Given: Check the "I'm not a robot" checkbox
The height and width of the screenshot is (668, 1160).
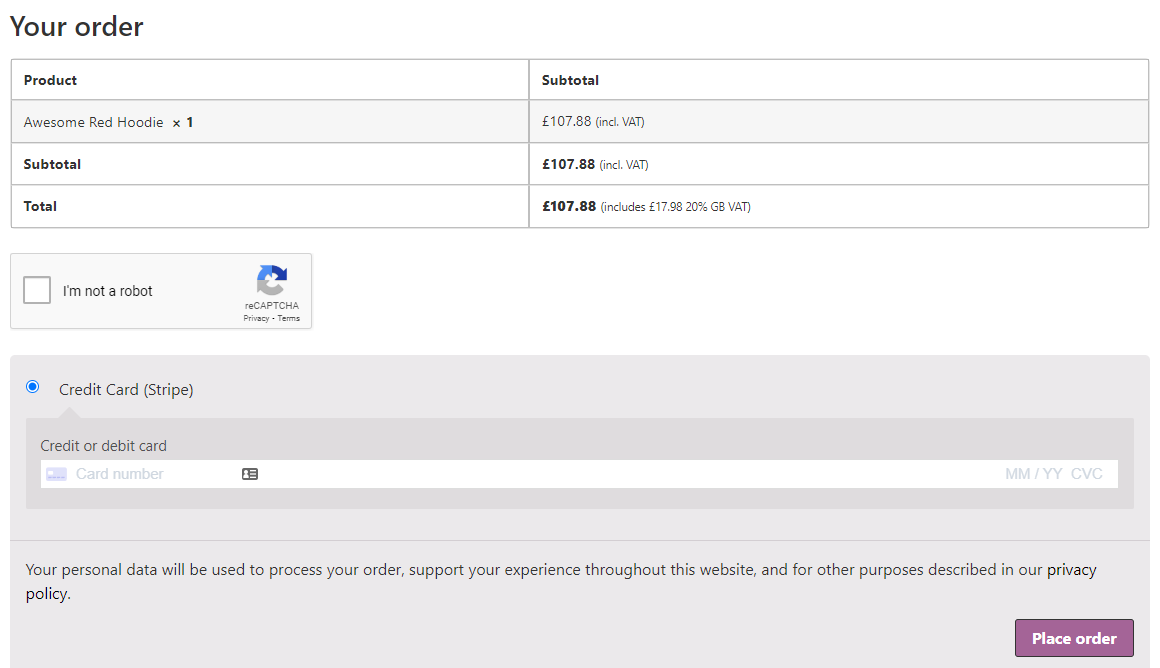Looking at the screenshot, I should (36, 290).
